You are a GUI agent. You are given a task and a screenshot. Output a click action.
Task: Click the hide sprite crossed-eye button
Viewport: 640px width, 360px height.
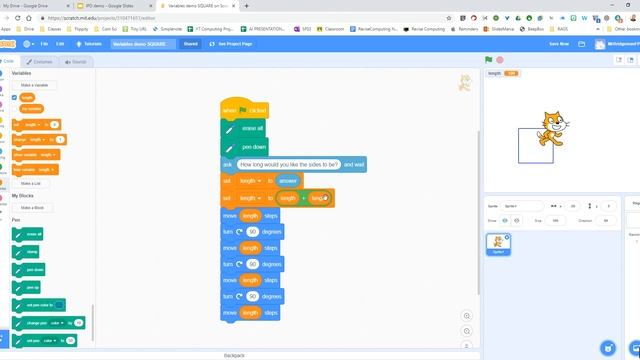point(516,220)
